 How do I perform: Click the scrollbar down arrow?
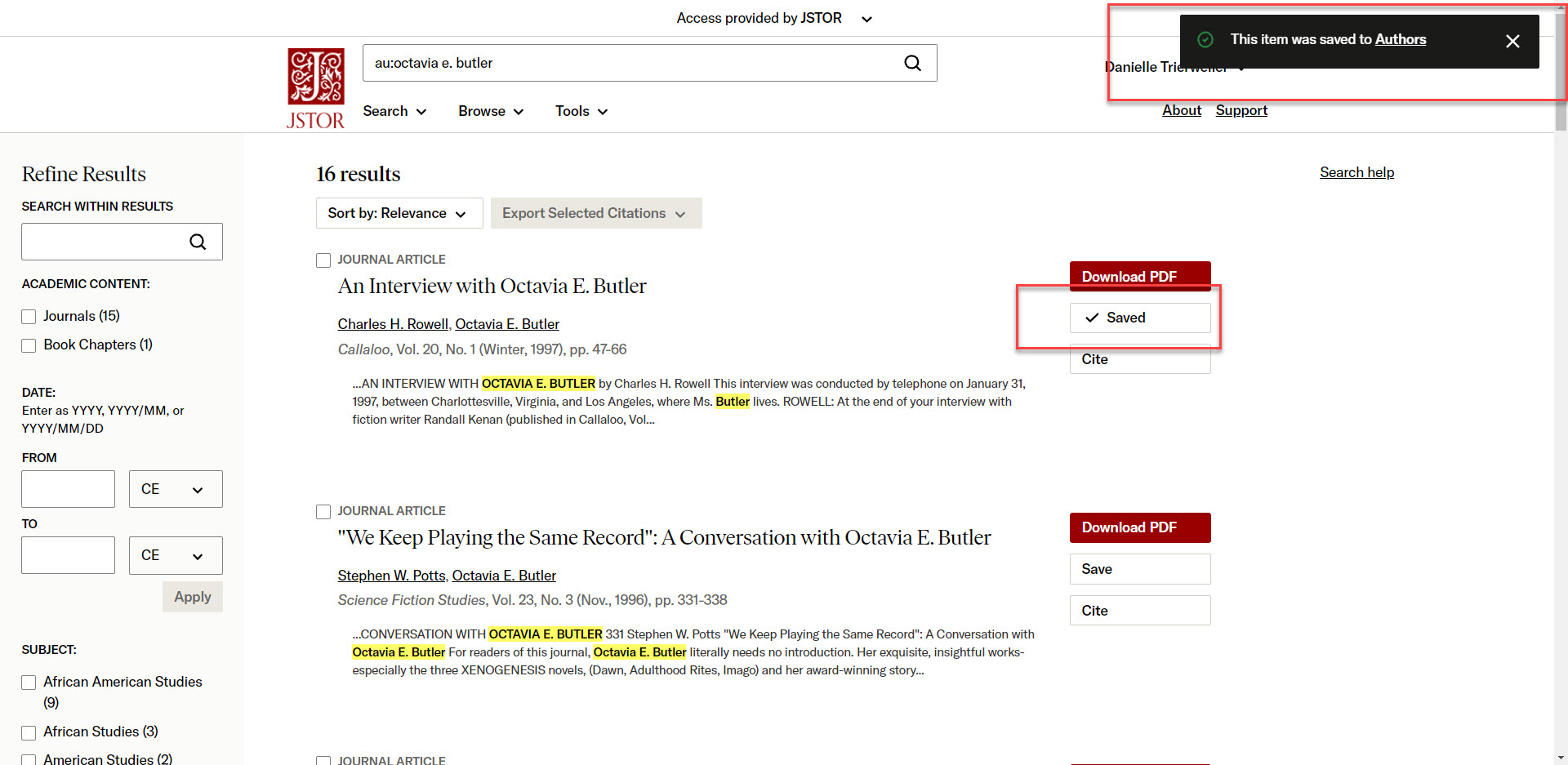tap(1561, 758)
